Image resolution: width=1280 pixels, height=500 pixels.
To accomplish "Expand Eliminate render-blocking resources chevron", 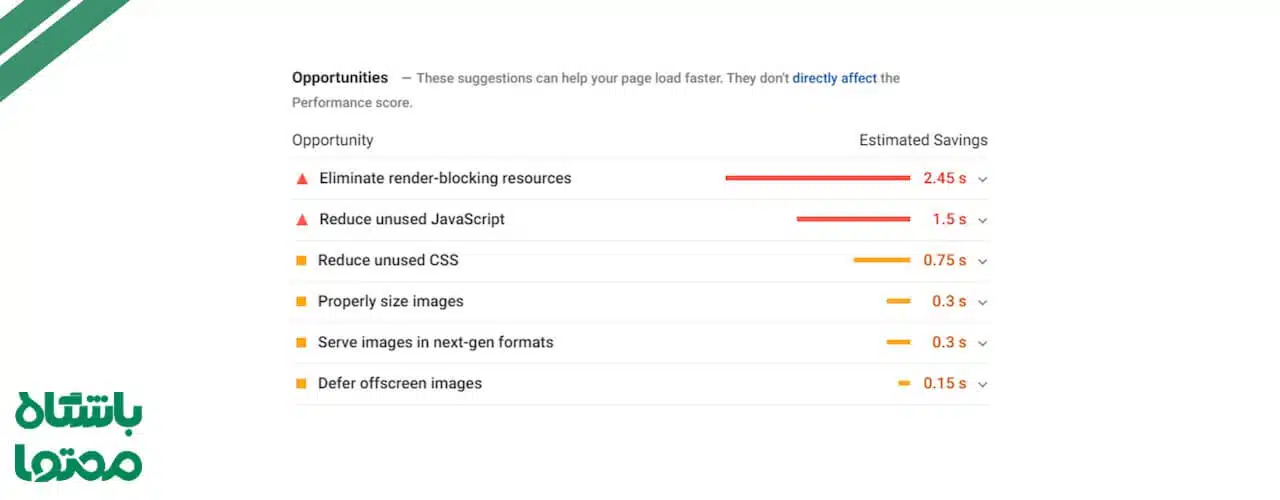I will [x=982, y=180].
